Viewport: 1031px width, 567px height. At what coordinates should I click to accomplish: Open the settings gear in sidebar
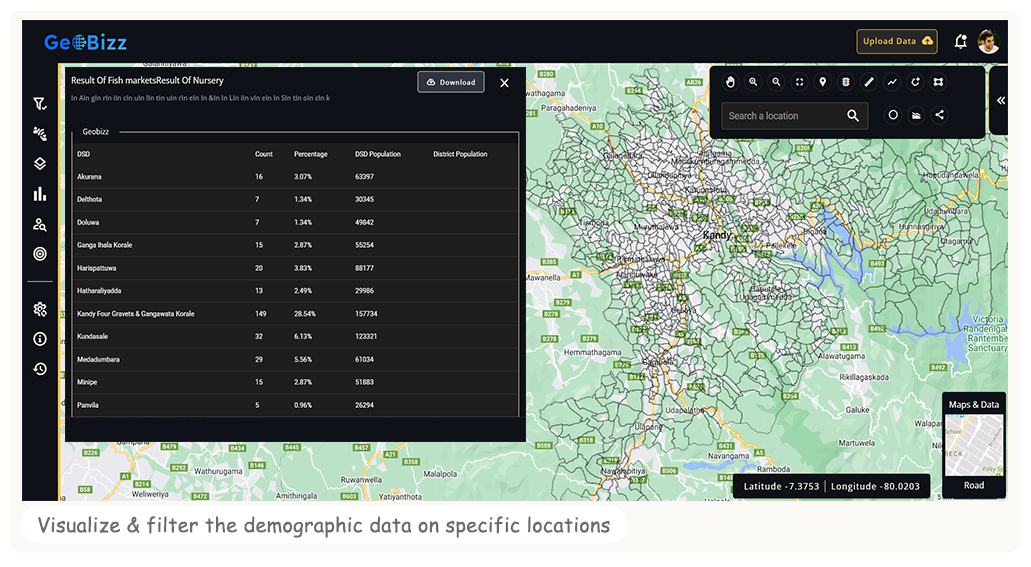tap(40, 309)
